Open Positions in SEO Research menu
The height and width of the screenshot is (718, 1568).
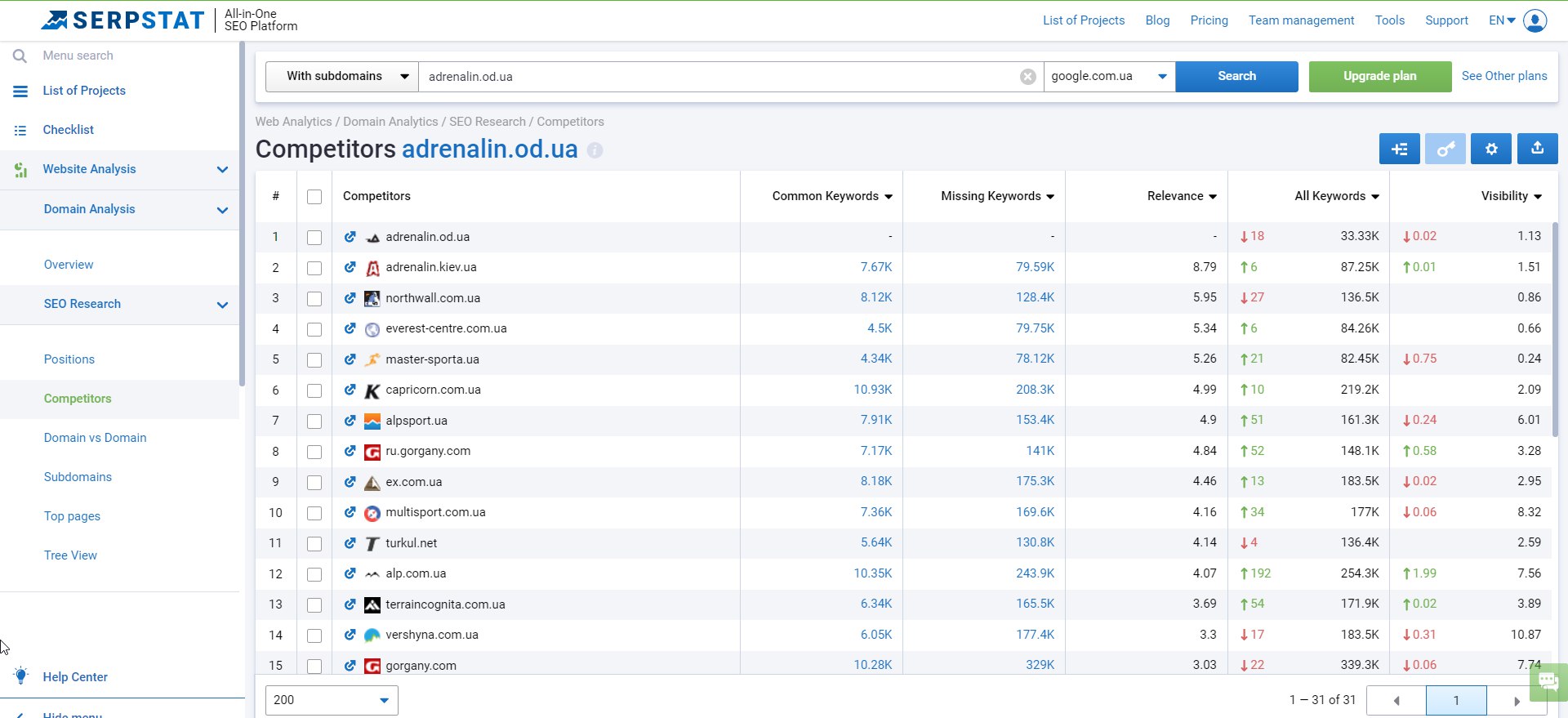click(x=69, y=359)
